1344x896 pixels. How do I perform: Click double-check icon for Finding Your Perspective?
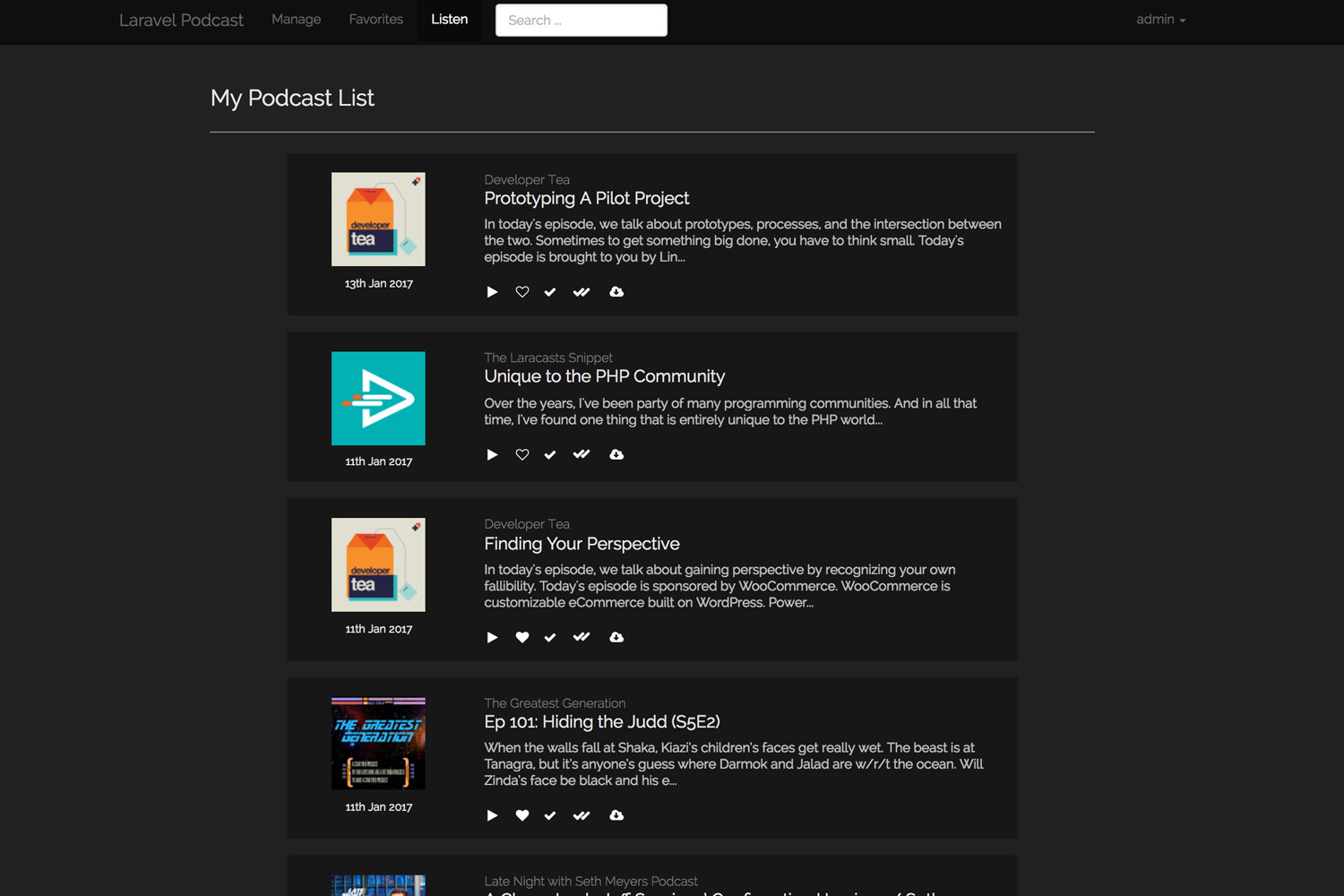pyautogui.click(x=582, y=637)
